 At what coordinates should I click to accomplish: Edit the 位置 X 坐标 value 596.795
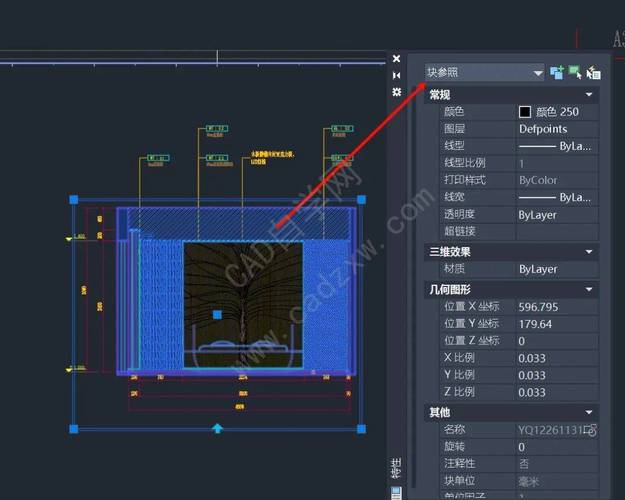(x=556, y=306)
